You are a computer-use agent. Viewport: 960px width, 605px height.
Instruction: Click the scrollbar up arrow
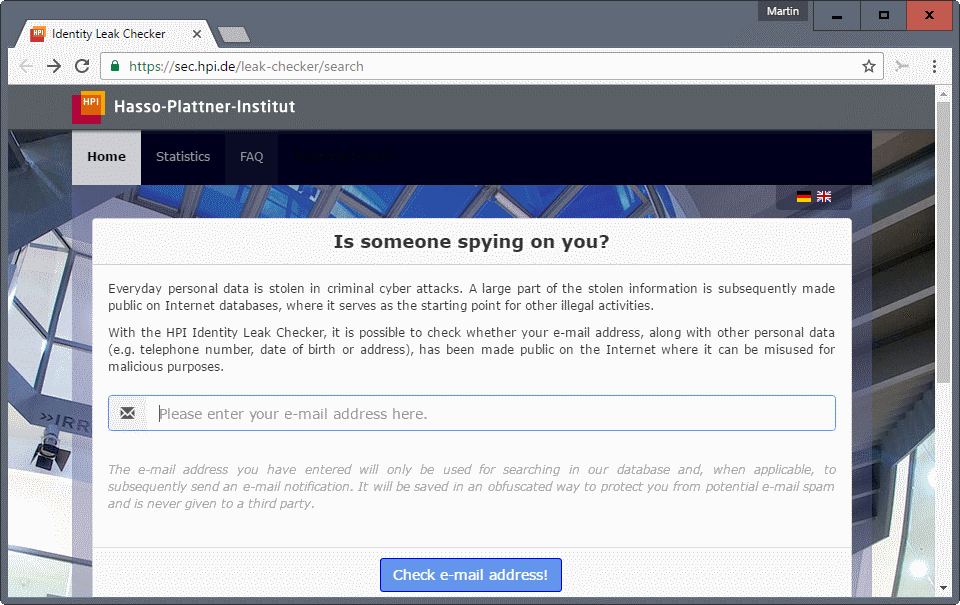(943, 94)
